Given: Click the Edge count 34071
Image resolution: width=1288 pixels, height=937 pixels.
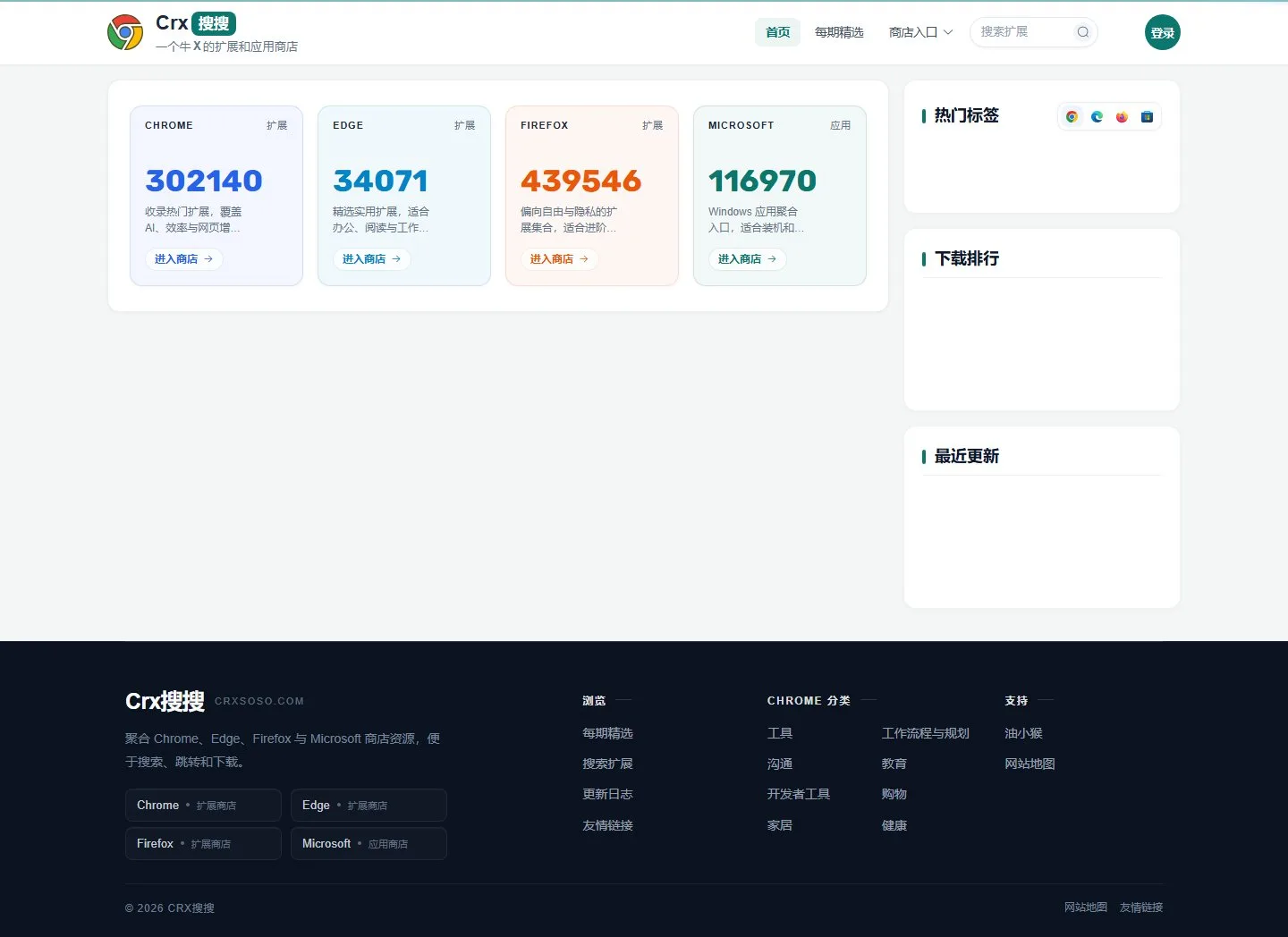Looking at the screenshot, I should (380, 181).
